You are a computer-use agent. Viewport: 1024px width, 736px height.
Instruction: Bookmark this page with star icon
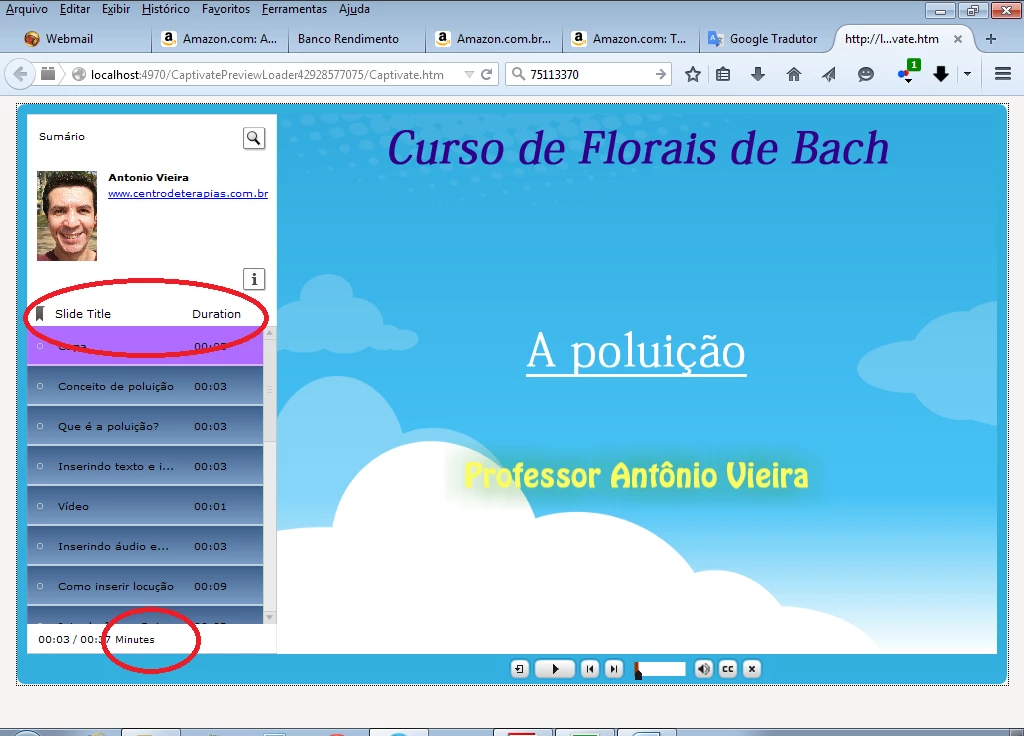coord(693,74)
